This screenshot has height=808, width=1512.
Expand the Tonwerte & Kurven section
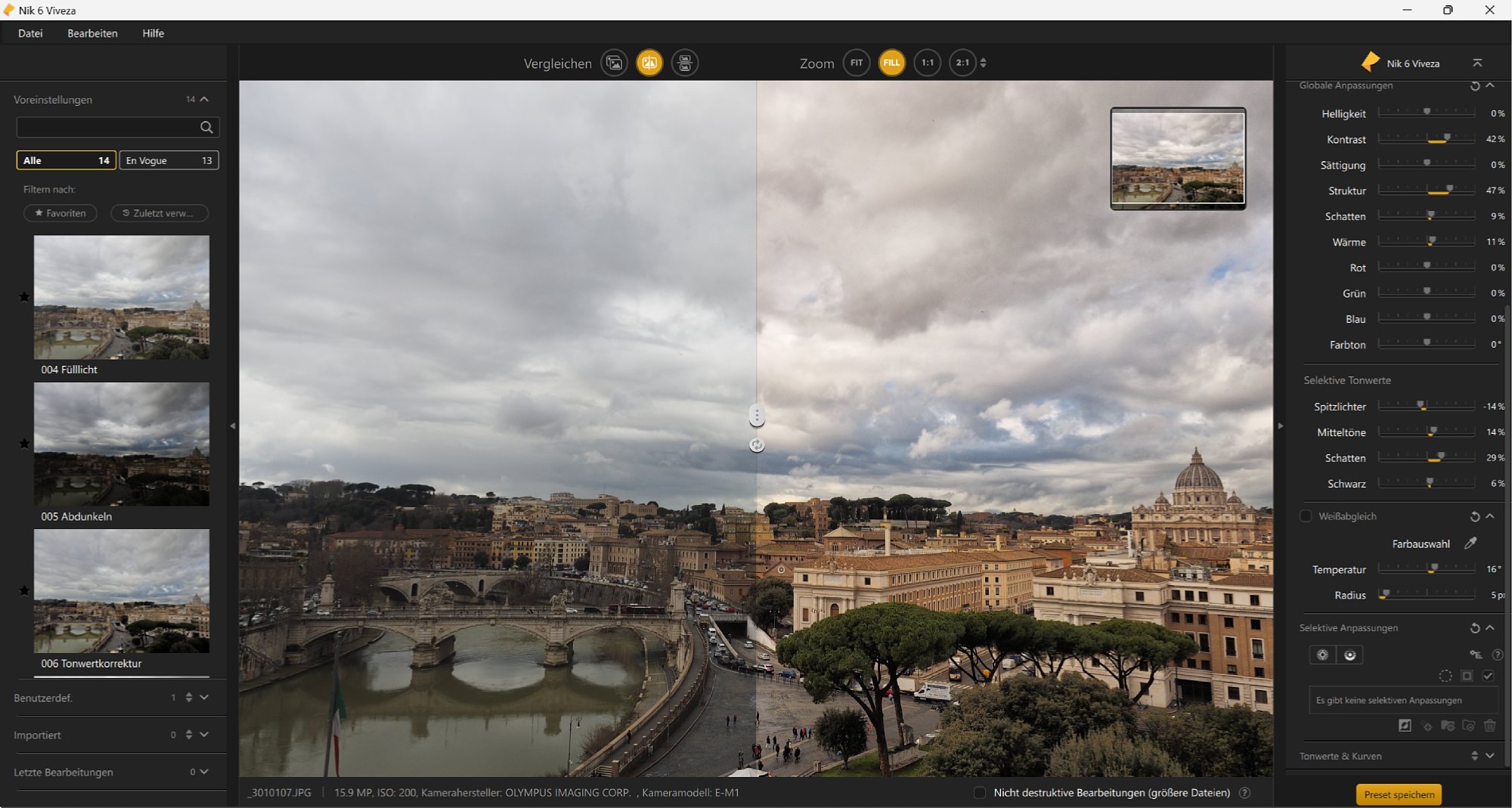1490,756
